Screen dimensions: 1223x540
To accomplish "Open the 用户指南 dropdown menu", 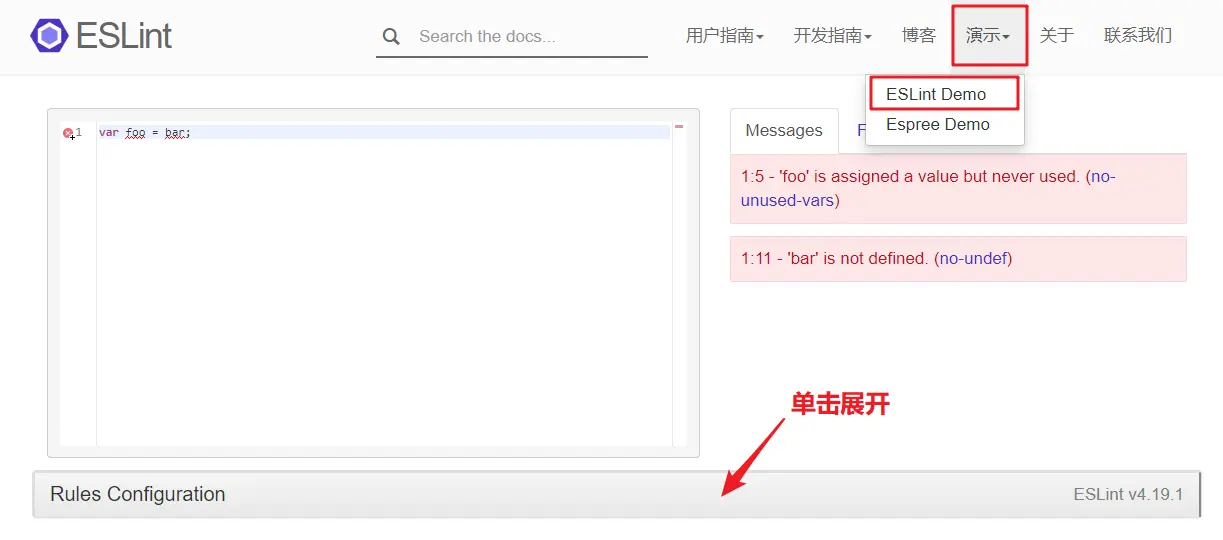I will click(725, 36).
